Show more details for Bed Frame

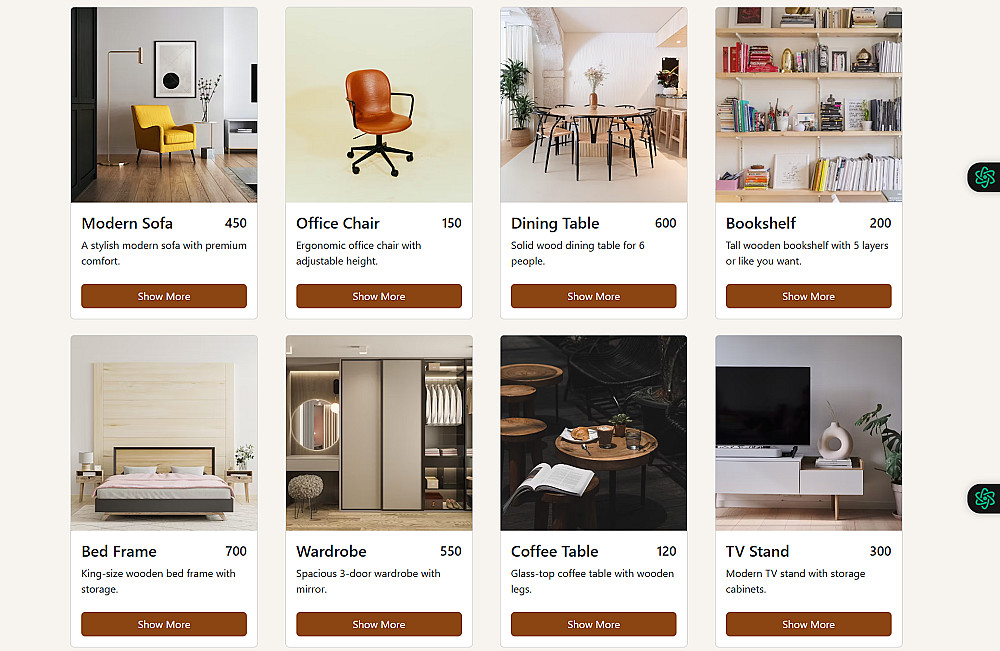[164, 624]
